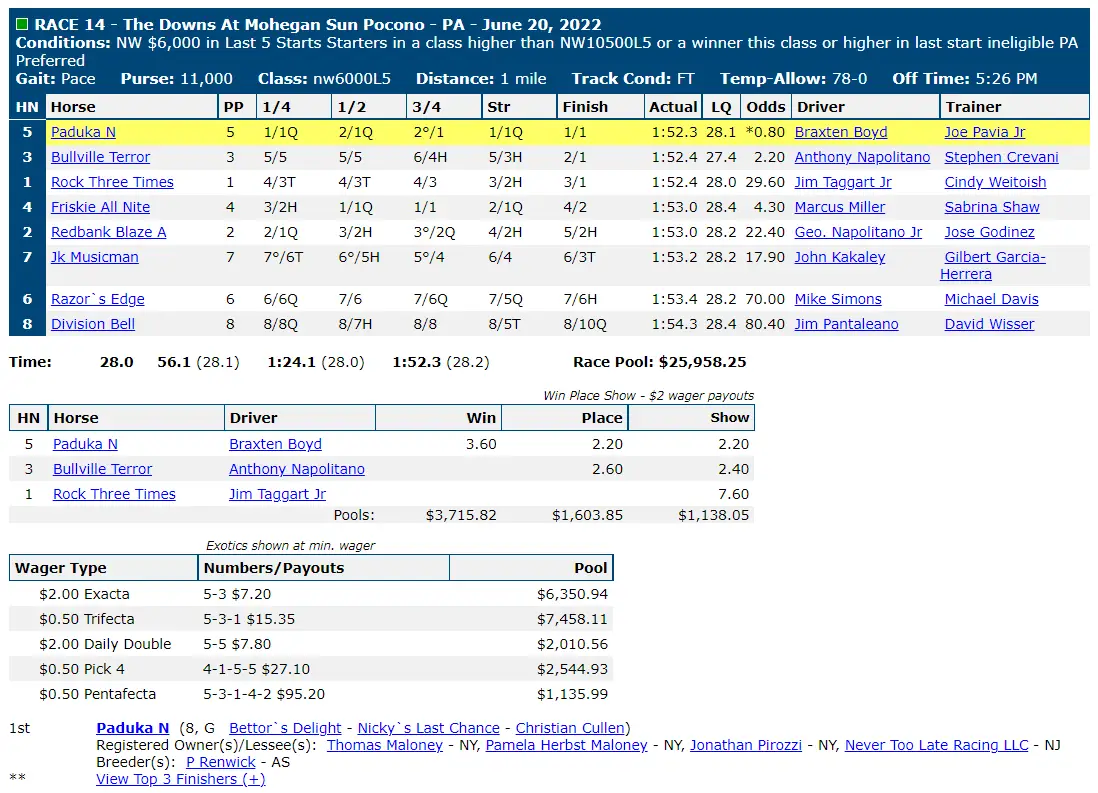Expand View Top 3 Finishers (+)
The image size is (1098, 793).
[x=181, y=779]
